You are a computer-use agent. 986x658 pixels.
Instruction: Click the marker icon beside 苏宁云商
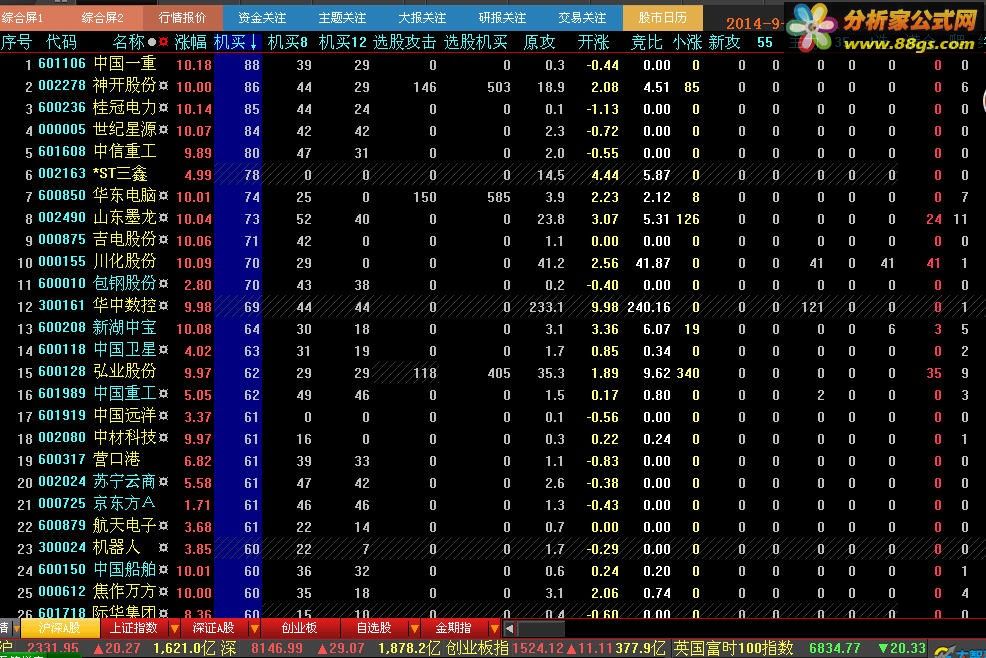[x=163, y=482]
